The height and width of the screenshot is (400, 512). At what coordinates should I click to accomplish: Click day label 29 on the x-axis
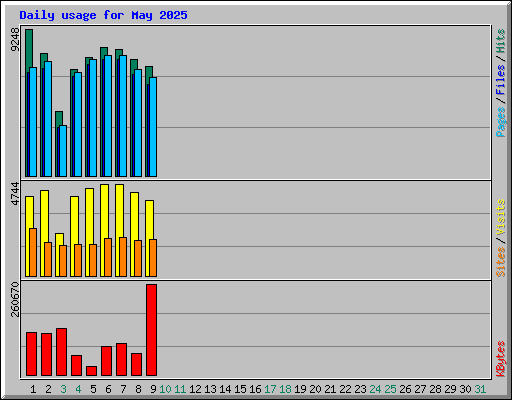pos(450,389)
